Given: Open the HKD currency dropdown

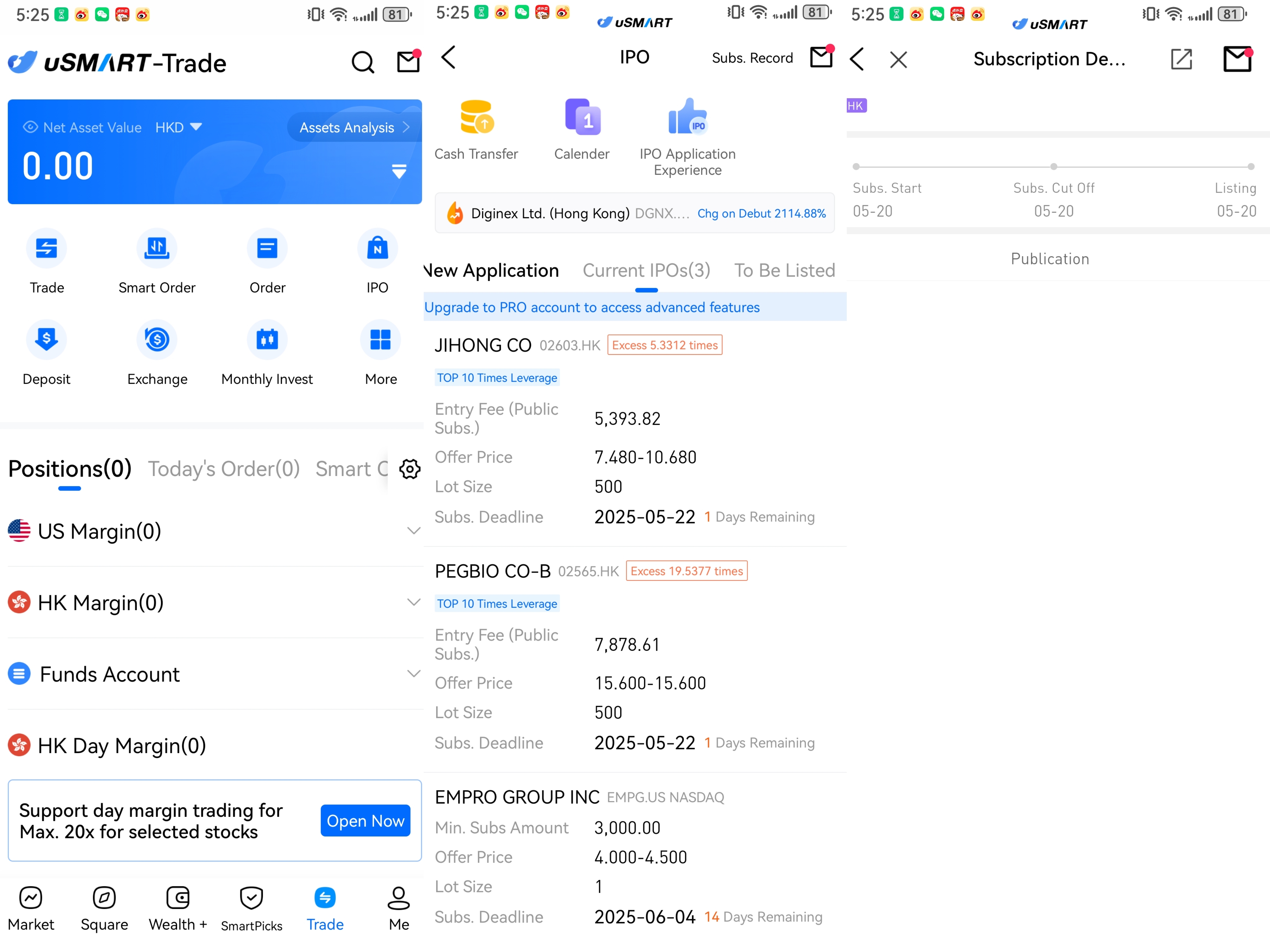Looking at the screenshot, I should (x=179, y=127).
